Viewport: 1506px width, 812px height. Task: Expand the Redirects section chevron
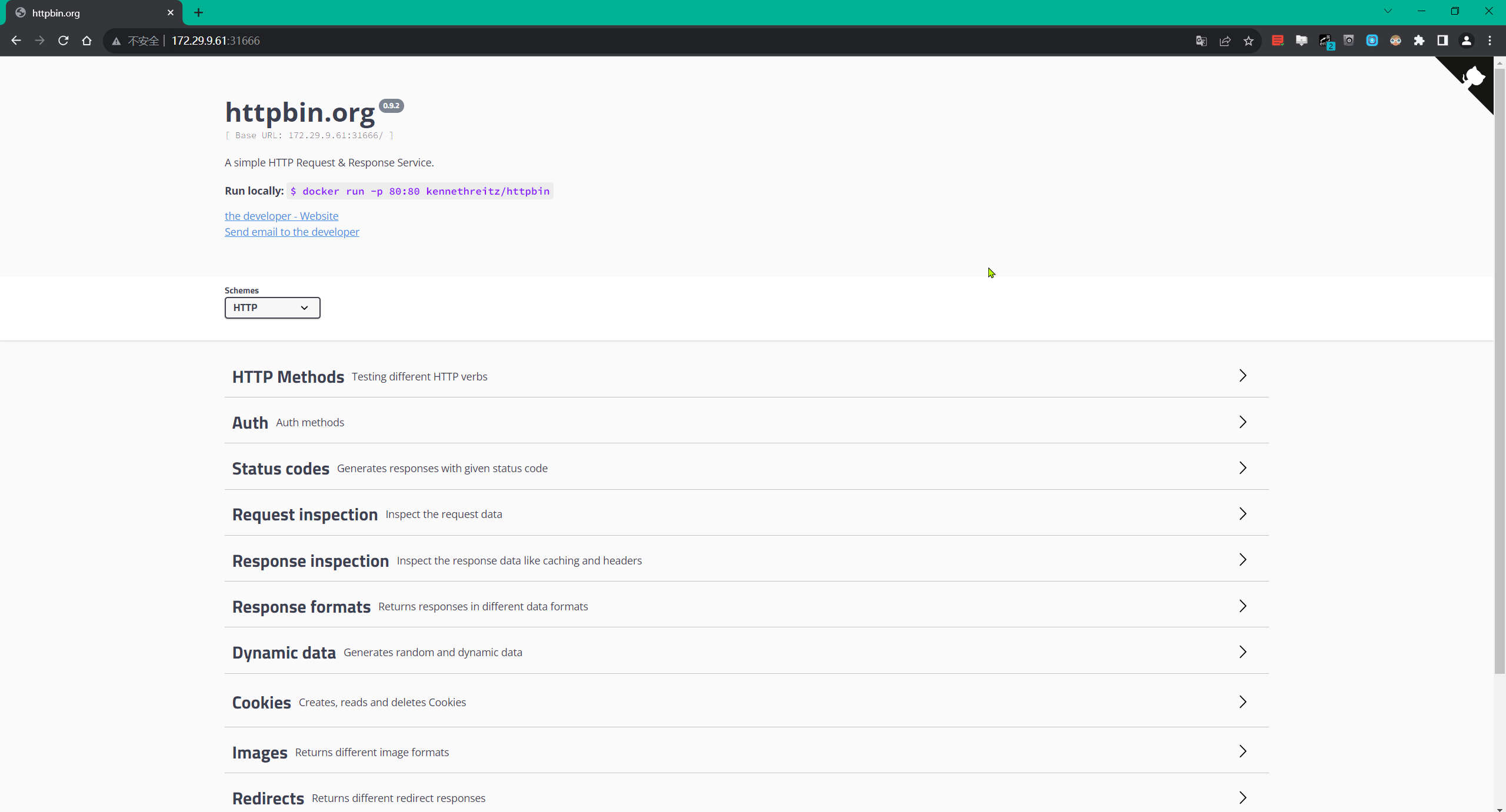1242,797
